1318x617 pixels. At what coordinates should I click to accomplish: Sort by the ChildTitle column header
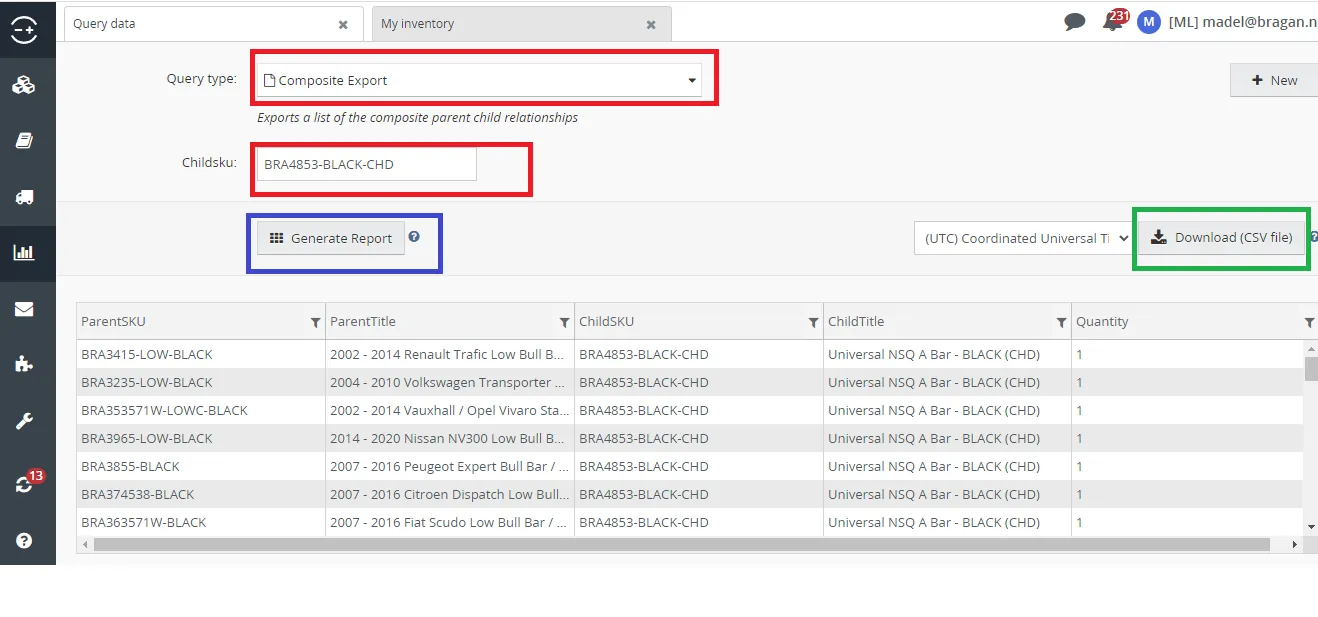(x=856, y=321)
